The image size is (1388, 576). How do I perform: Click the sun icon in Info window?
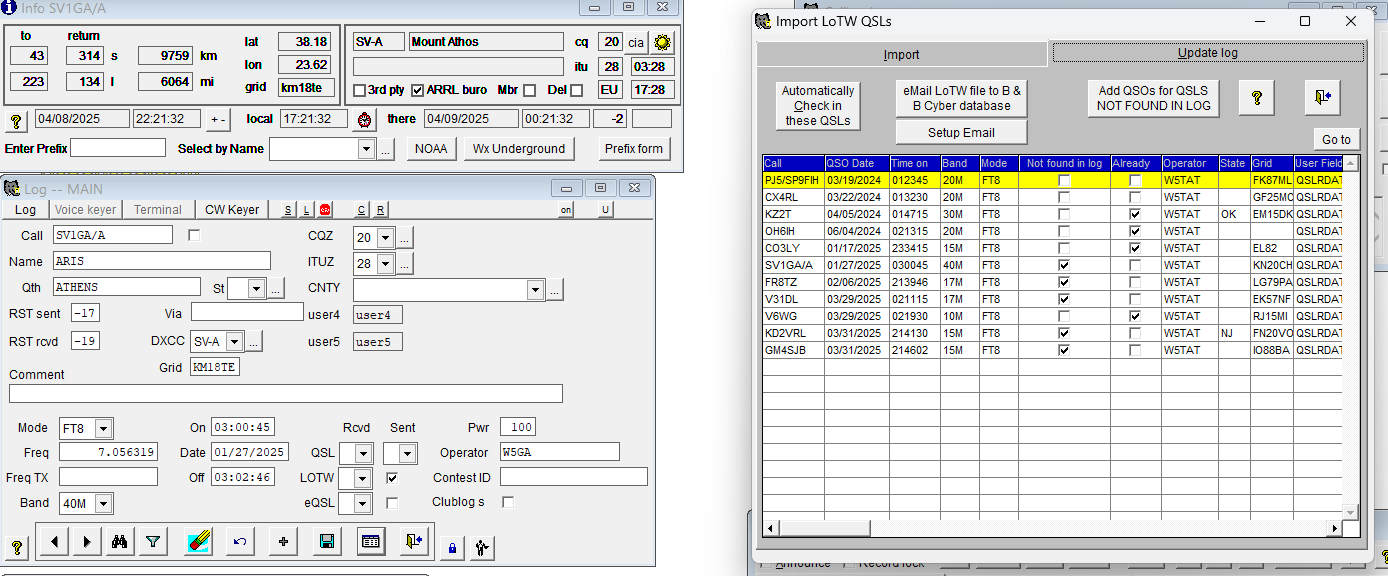tap(662, 42)
